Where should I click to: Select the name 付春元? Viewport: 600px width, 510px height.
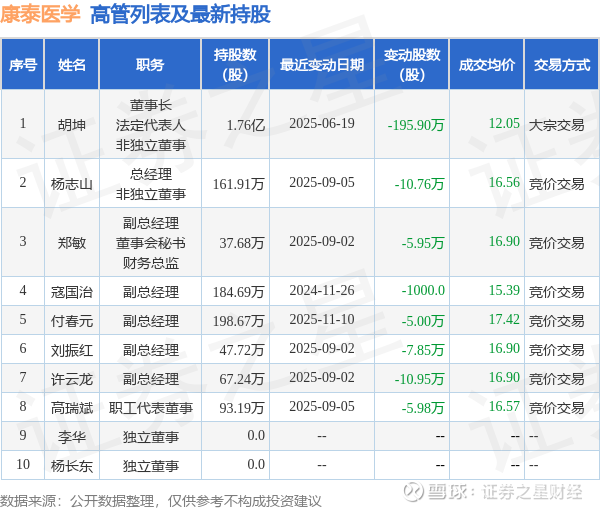click(72, 321)
